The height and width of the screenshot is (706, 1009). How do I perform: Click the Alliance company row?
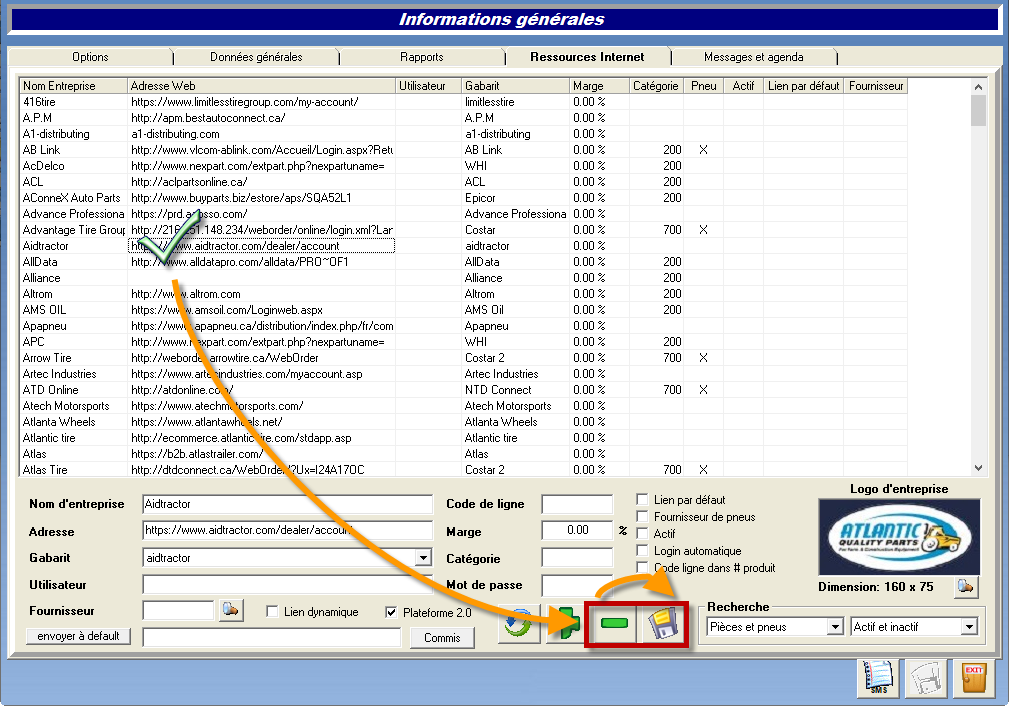point(463,278)
